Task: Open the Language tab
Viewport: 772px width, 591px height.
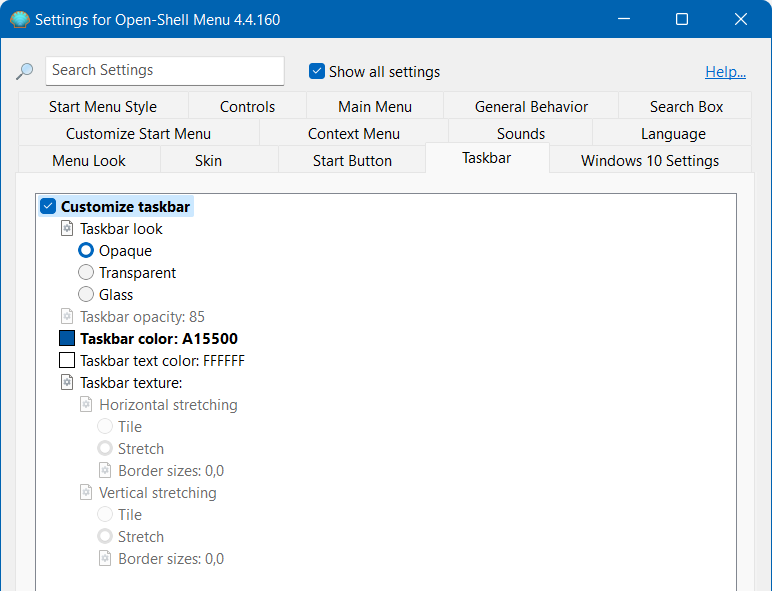Action: 673,133
